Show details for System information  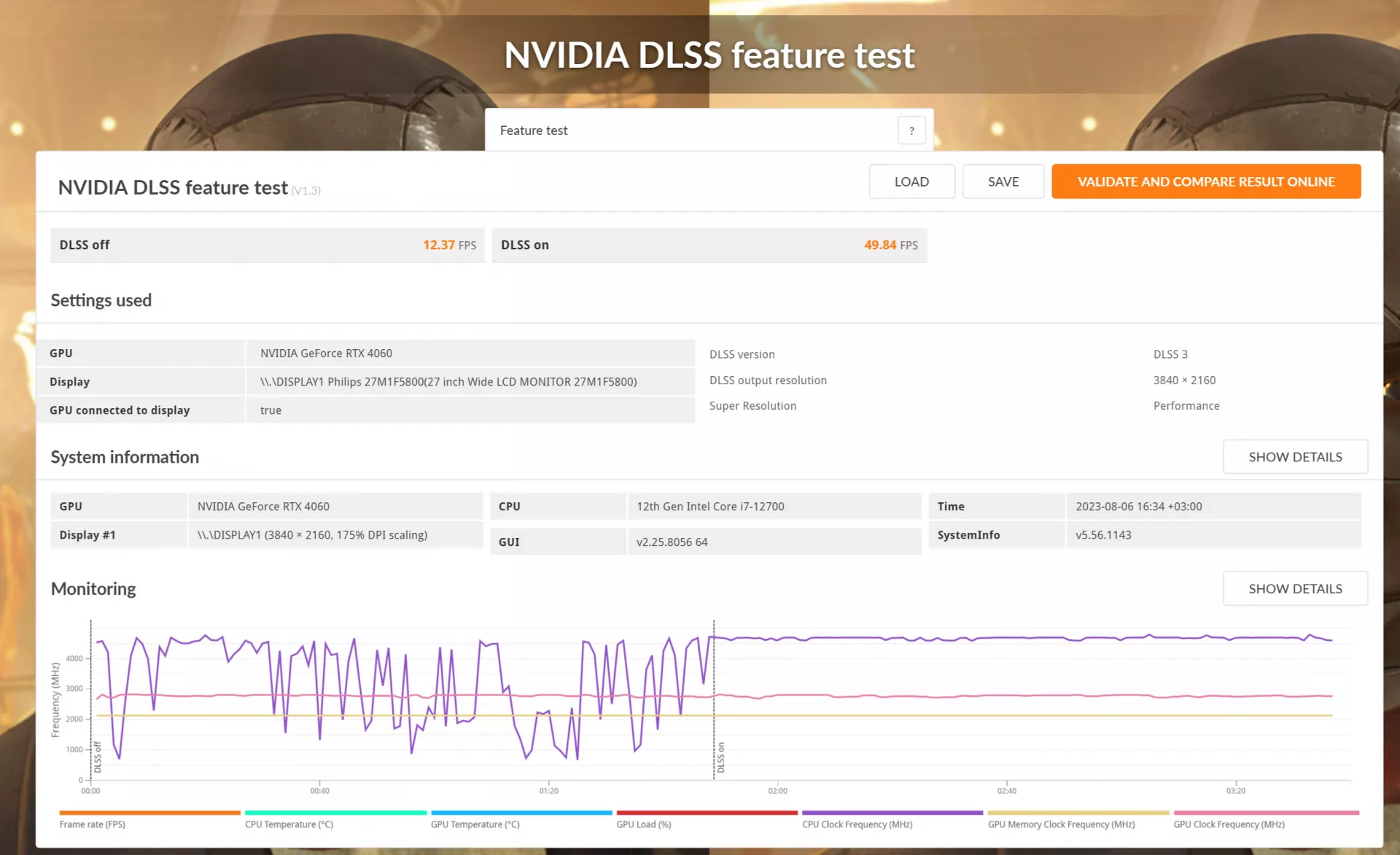point(1295,457)
